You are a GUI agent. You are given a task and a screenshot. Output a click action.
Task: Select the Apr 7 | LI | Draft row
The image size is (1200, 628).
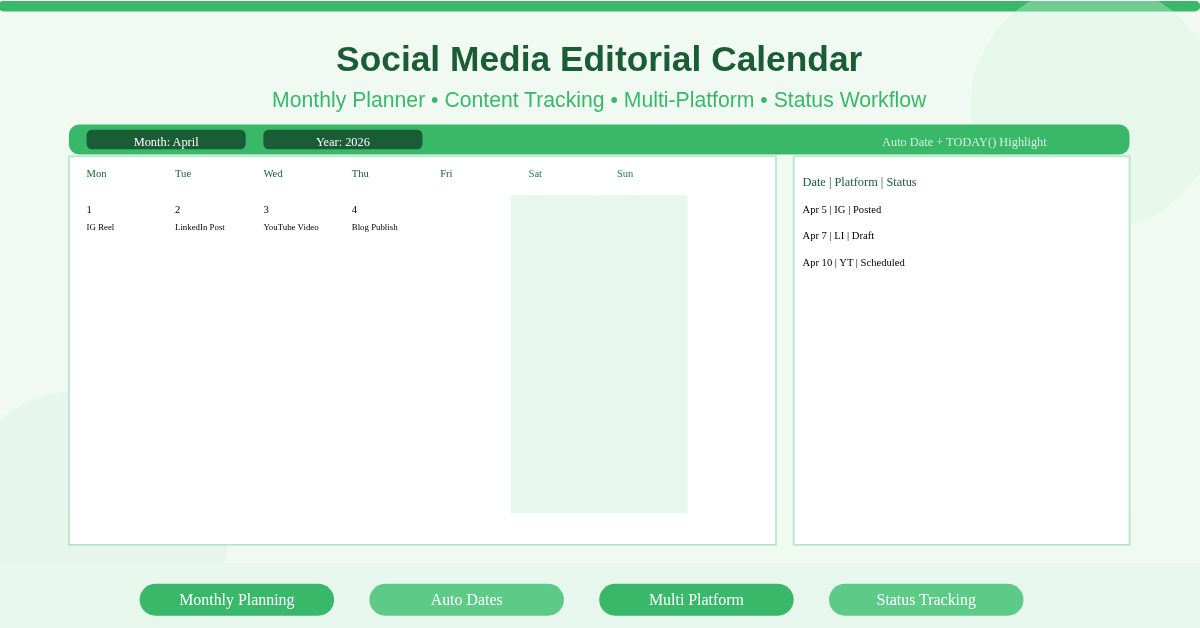(x=838, y=236)
